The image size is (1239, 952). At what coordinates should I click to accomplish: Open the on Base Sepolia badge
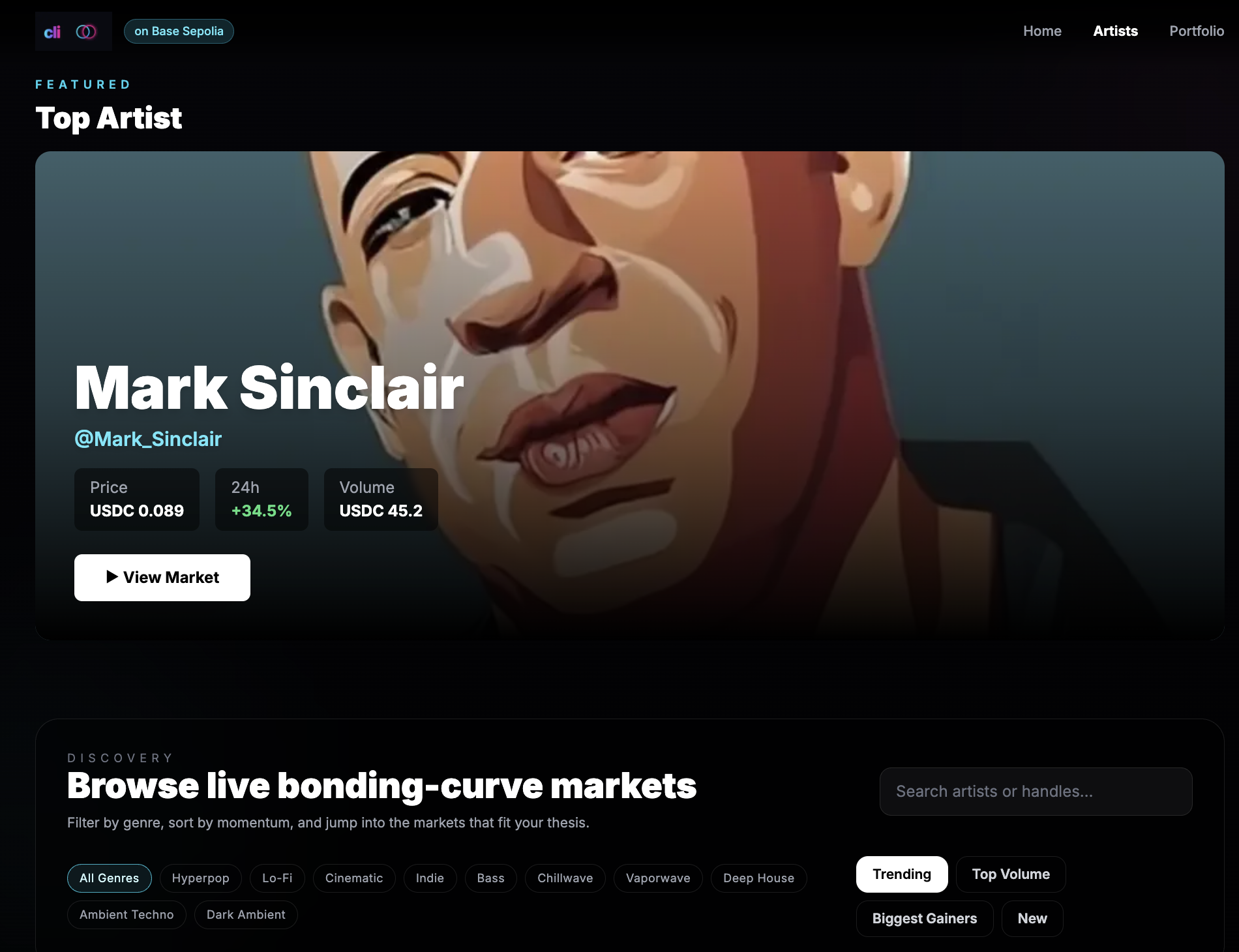[179, 31]
